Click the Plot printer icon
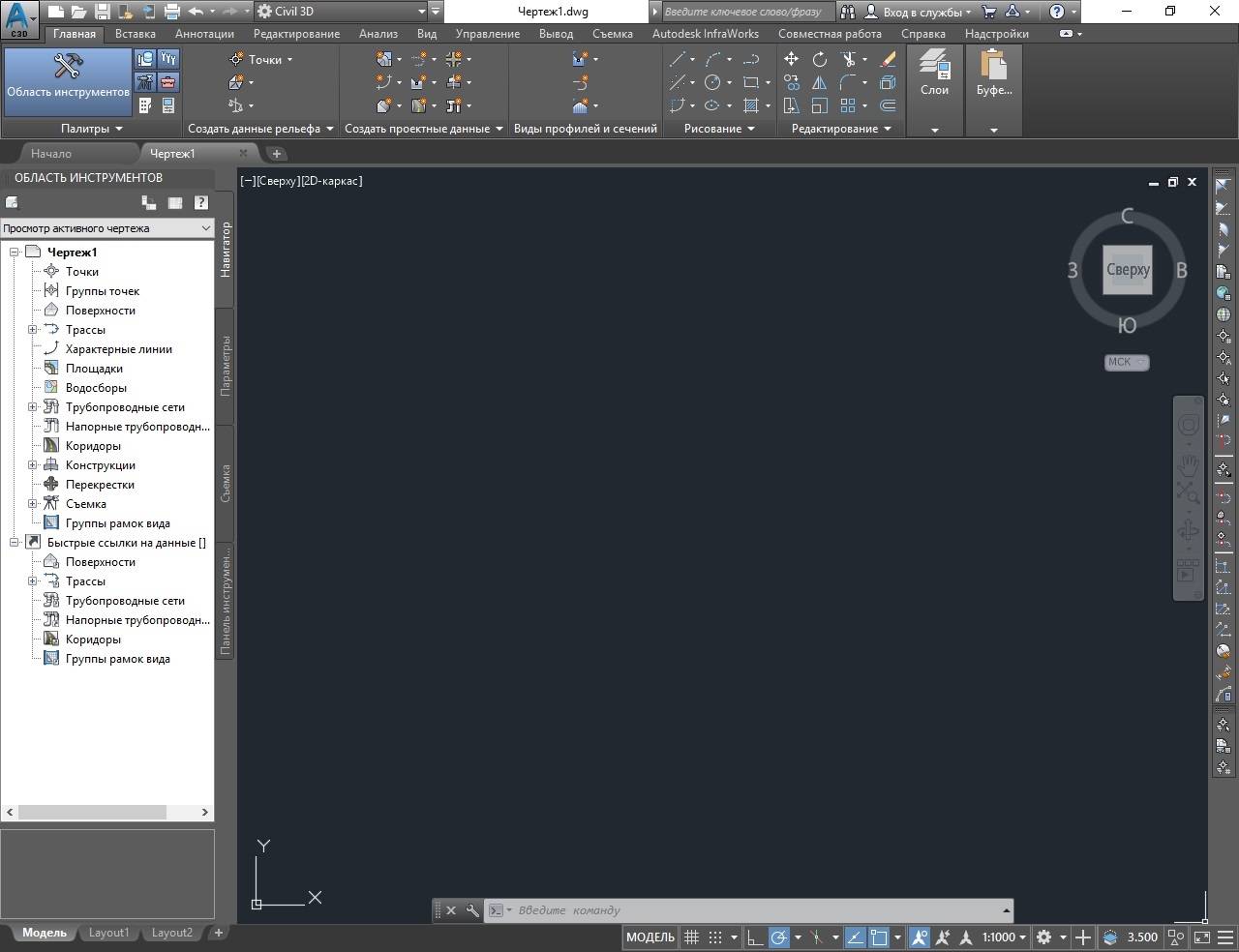Viewport: 1239px width, 952px height. 172,12
